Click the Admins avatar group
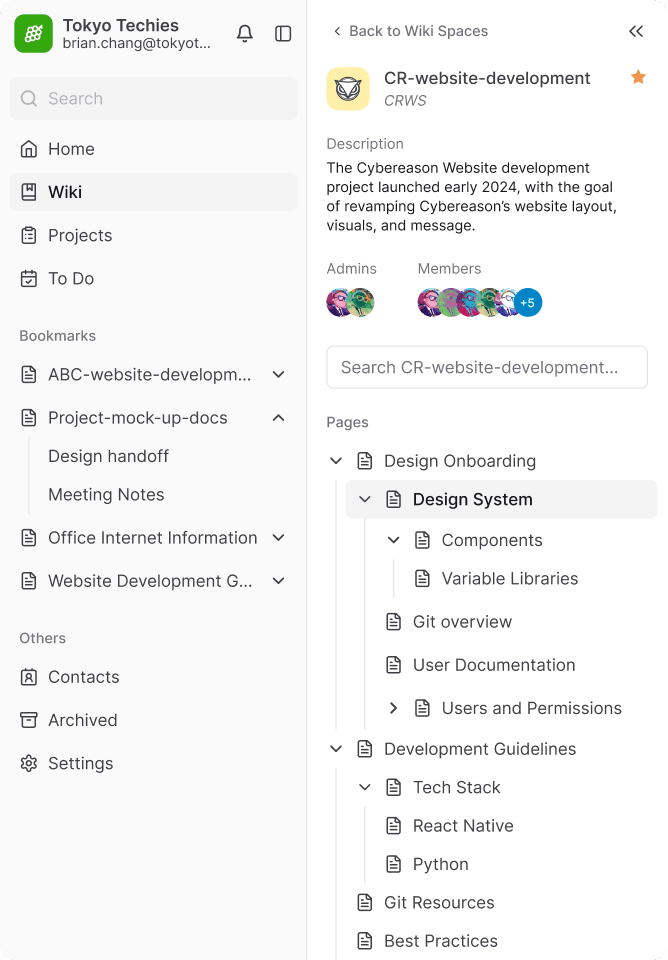The height and width of the screenshot is (960, 668). click(x=350, y=302)
